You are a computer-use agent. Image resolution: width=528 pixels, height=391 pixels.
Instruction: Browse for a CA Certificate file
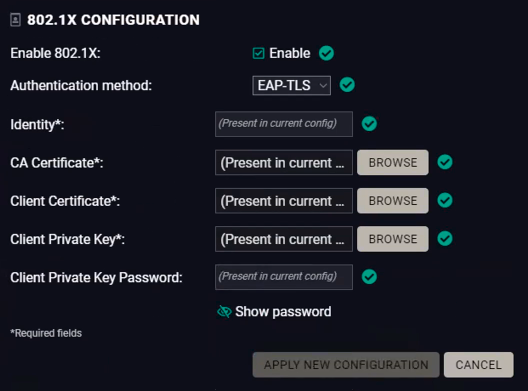(393, 162)
